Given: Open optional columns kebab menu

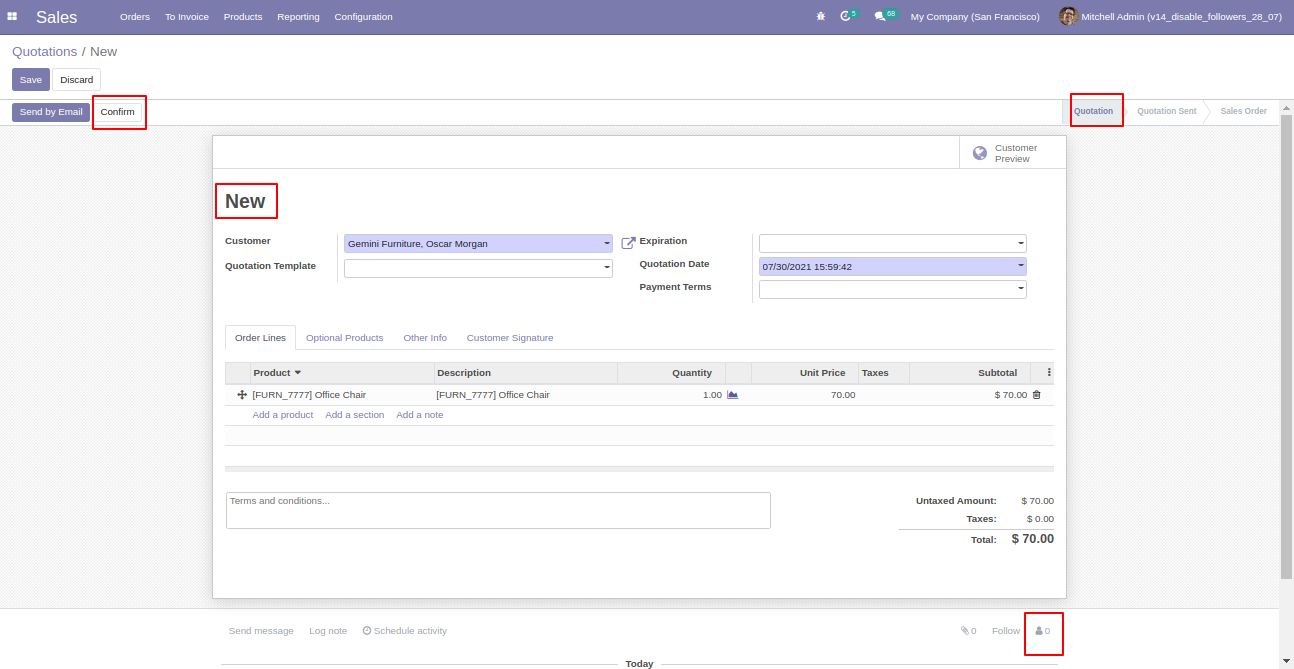Looking at the screenshot, I should click(1048, 373).
